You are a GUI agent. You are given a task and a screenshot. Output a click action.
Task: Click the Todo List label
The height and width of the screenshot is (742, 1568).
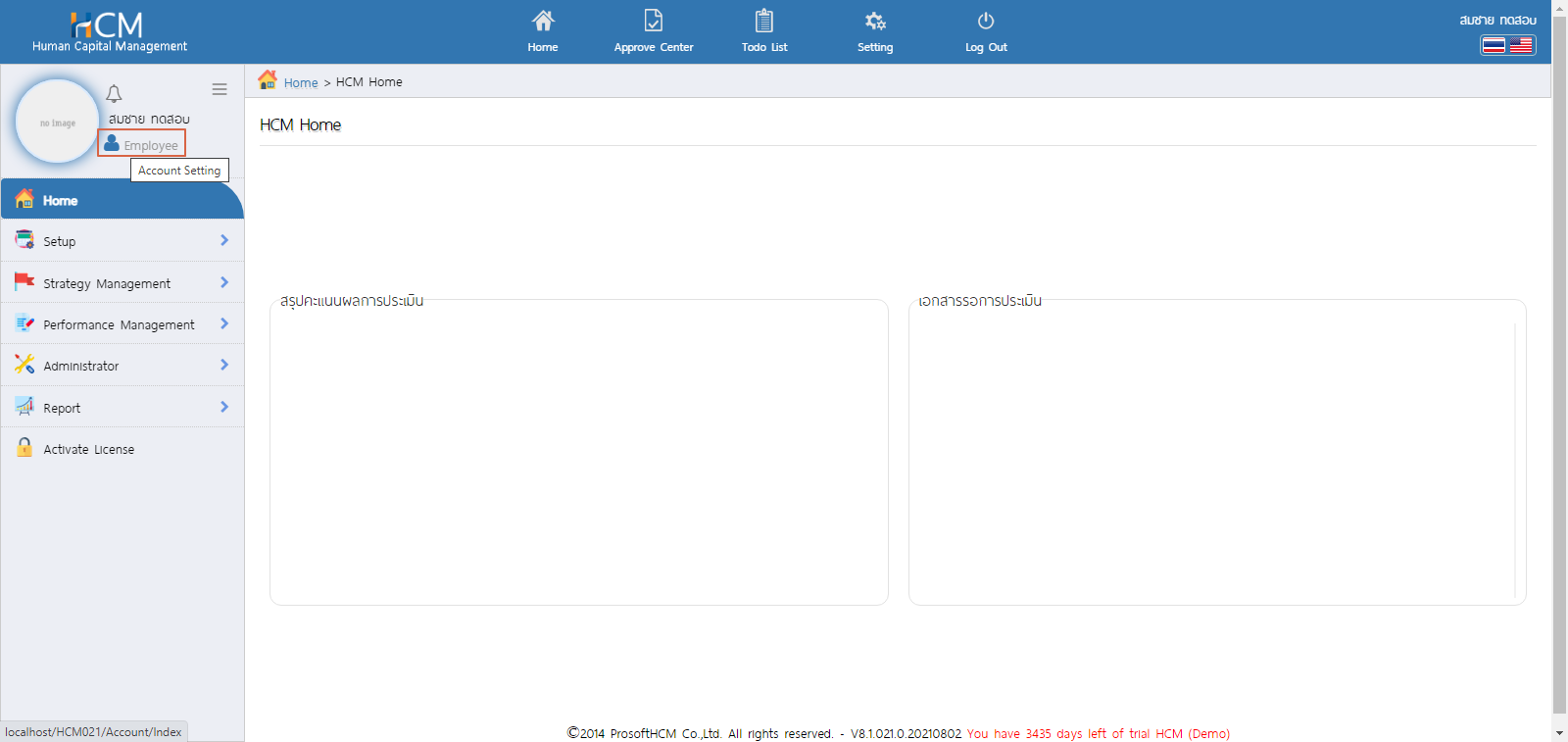coord(764,47)
